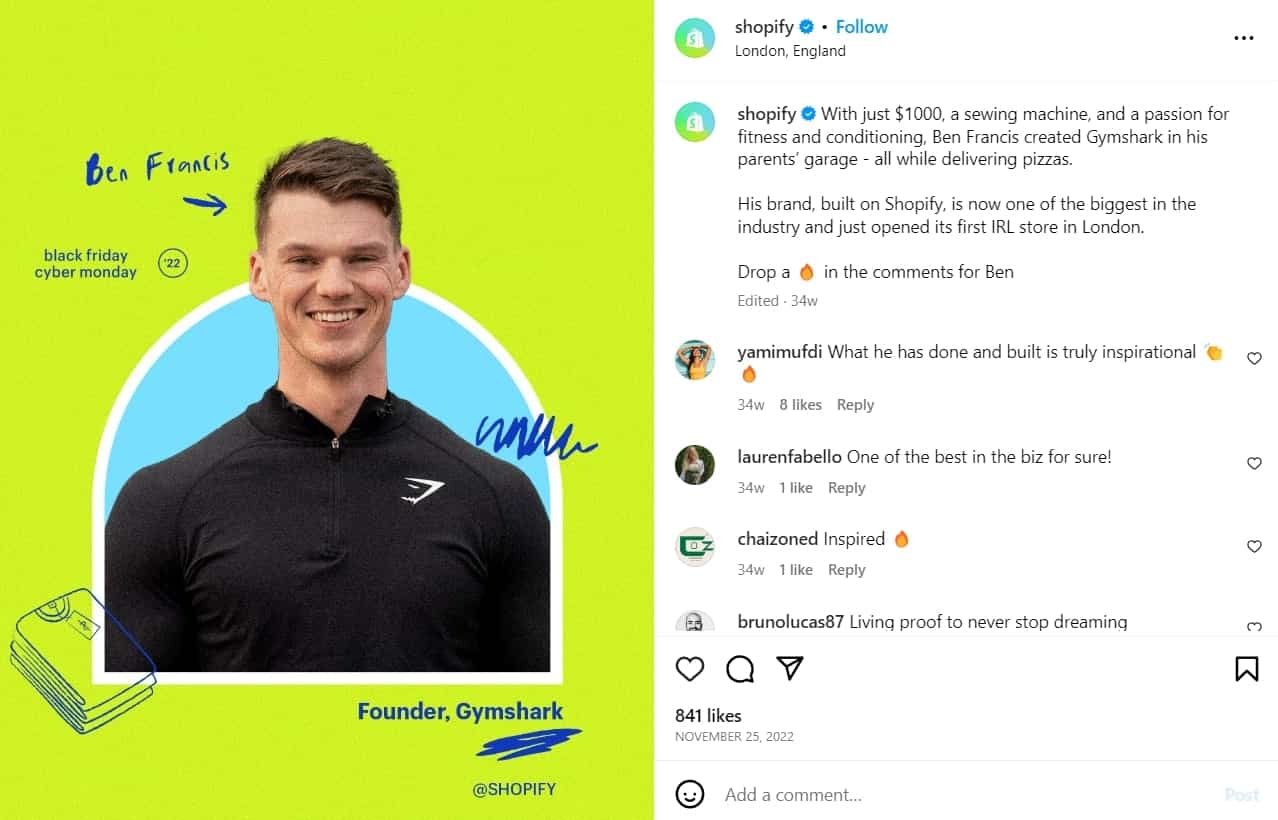The width and height of the screenshot is (1278, 820).
Task: Like chaizoned's comment with the heart
Action: [x=1254, y=546]
